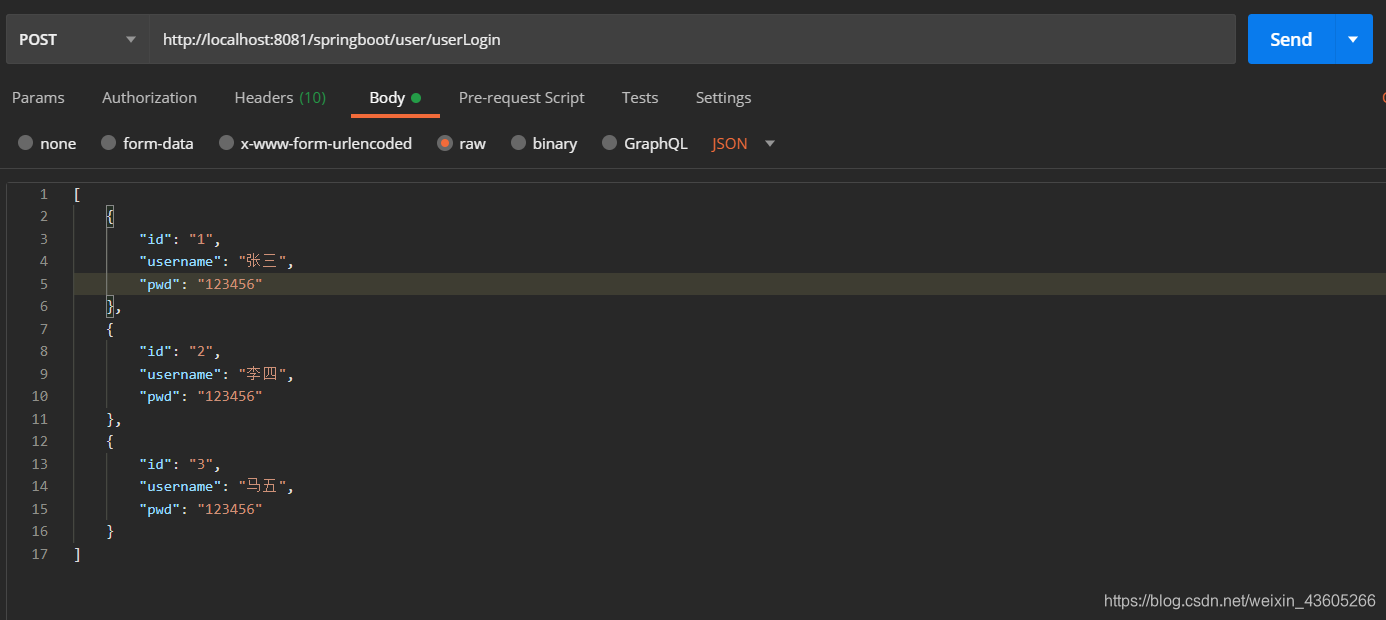This screenshot has width=1386, height=620.
Task: Click line number 1 in the editor
Action: click(43, 194)
